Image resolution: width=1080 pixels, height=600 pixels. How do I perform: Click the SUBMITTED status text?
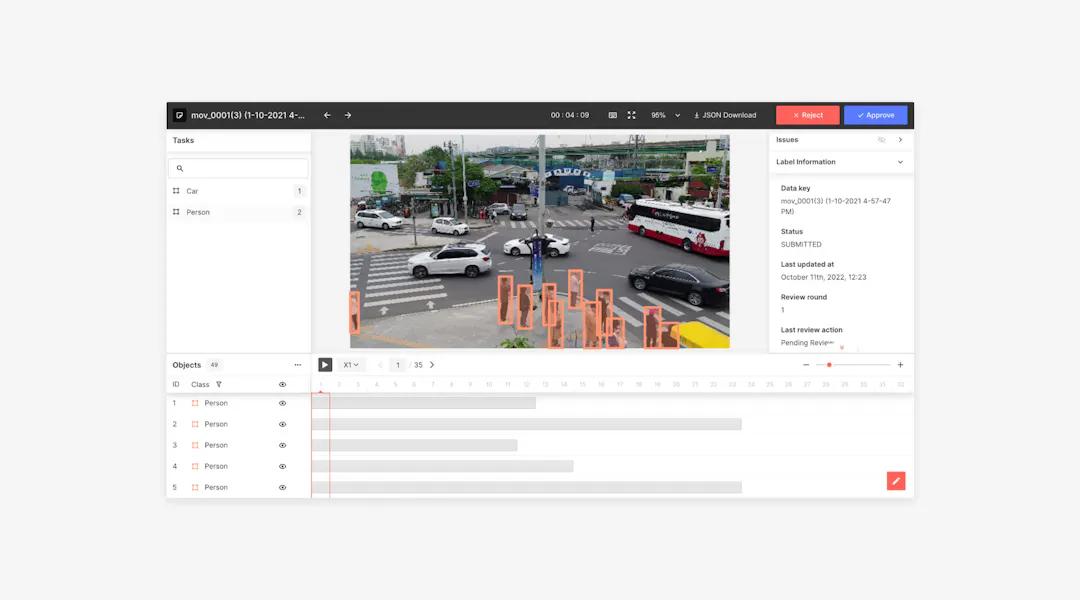click(x=801, y=245)
